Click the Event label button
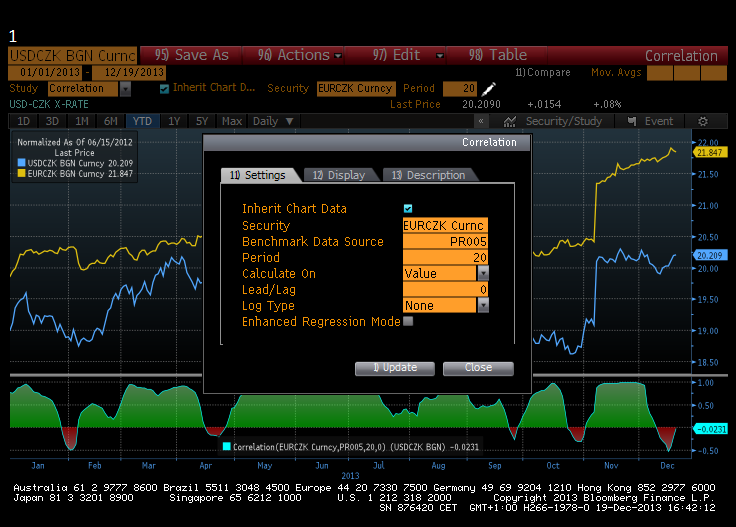 click(x=659, y=122)
